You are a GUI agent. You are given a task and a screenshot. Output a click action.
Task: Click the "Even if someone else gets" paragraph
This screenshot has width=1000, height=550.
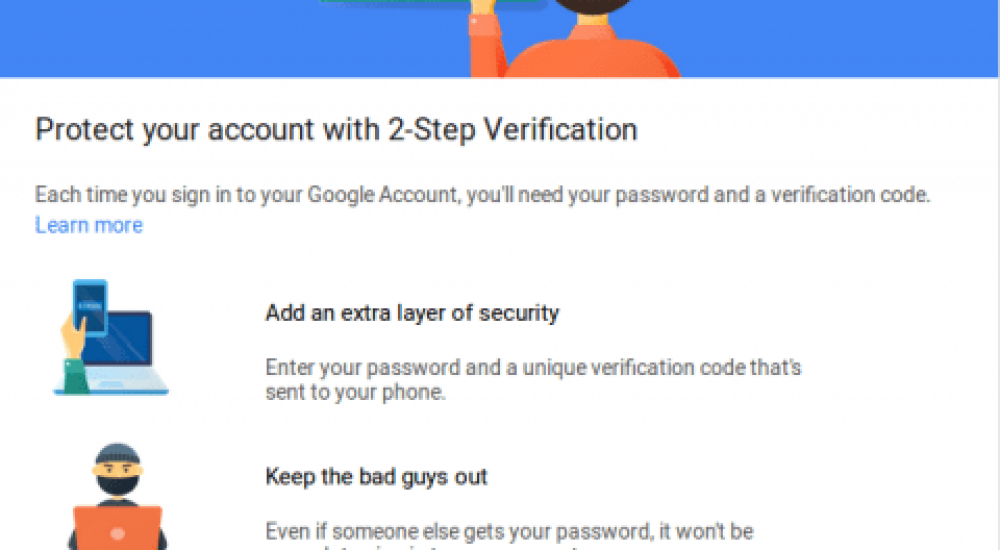[509, 530]
